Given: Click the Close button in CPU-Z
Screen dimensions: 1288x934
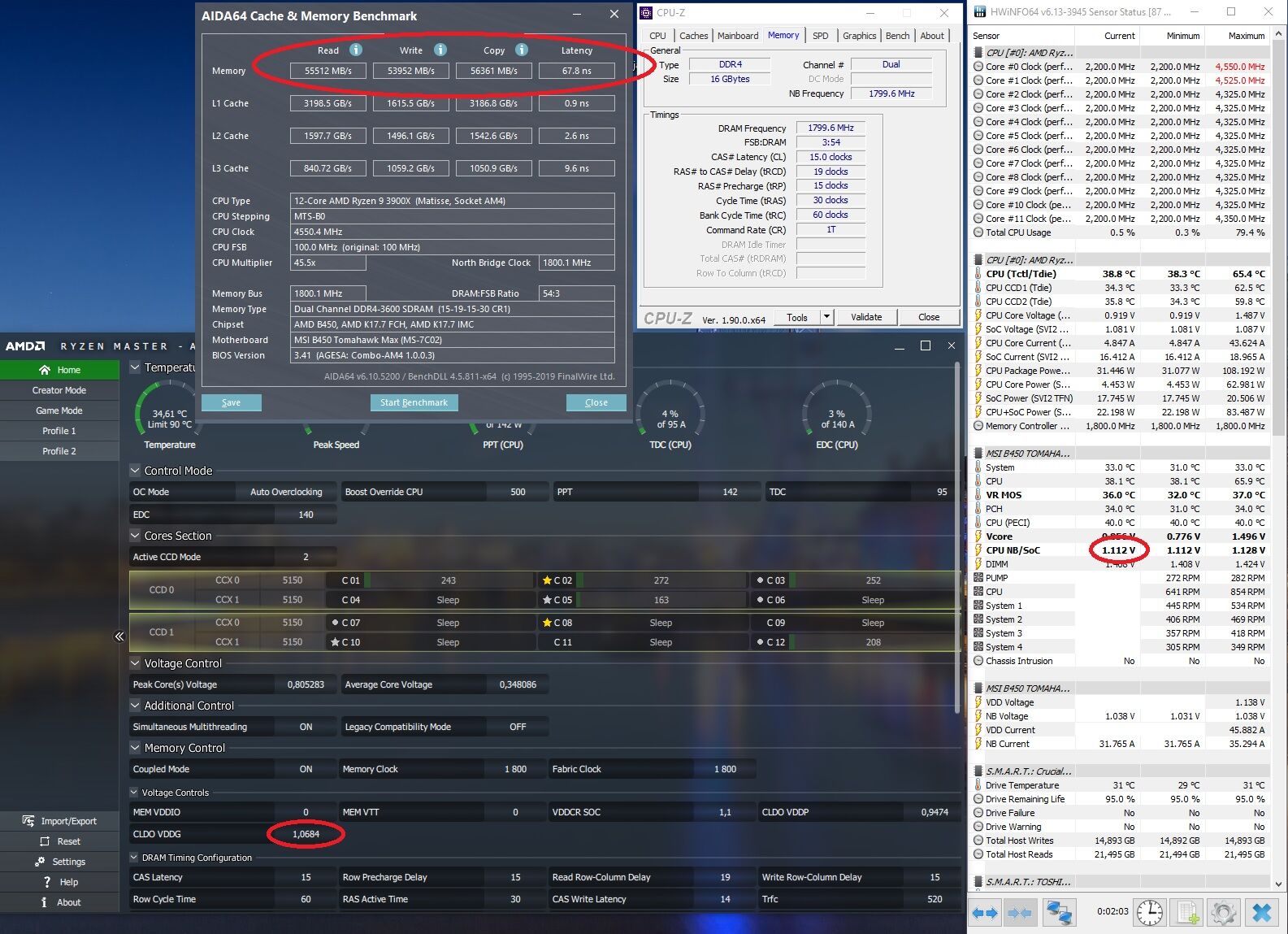Looking at the screenshot, I should [x=929, y=317].
